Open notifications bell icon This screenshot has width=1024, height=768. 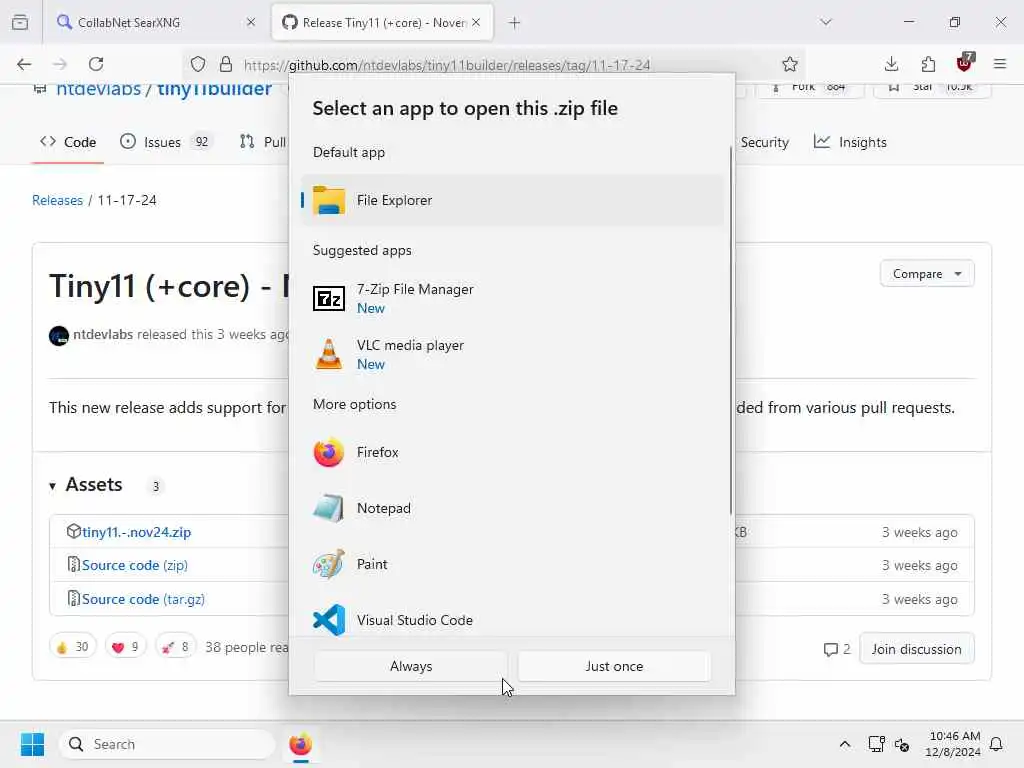tap(997, 744)
